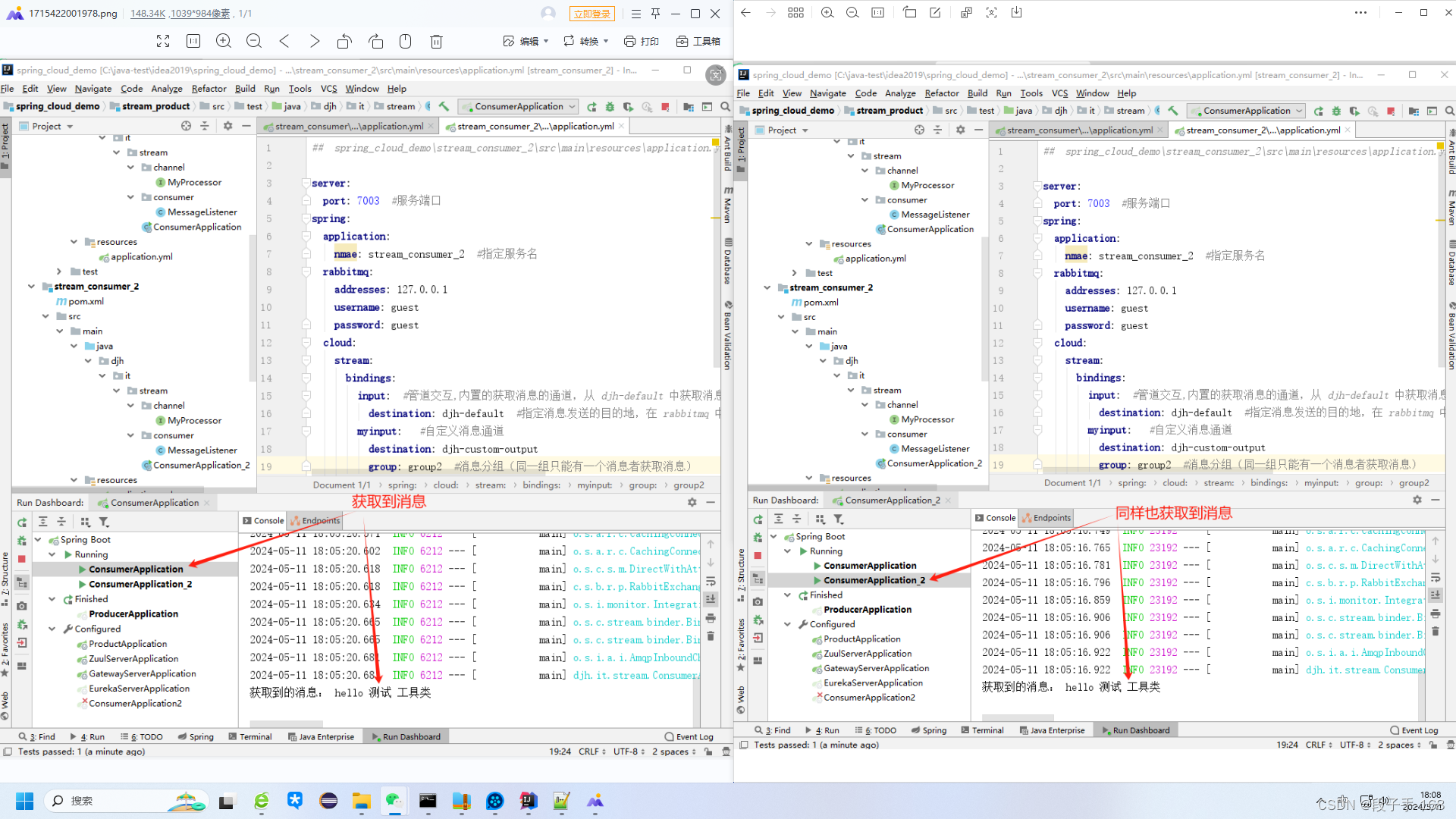Click the save/download icon in right viewer toolbar
Image resolution: width=1456 pixels, height=819 pixels.
click(1016, 12)
